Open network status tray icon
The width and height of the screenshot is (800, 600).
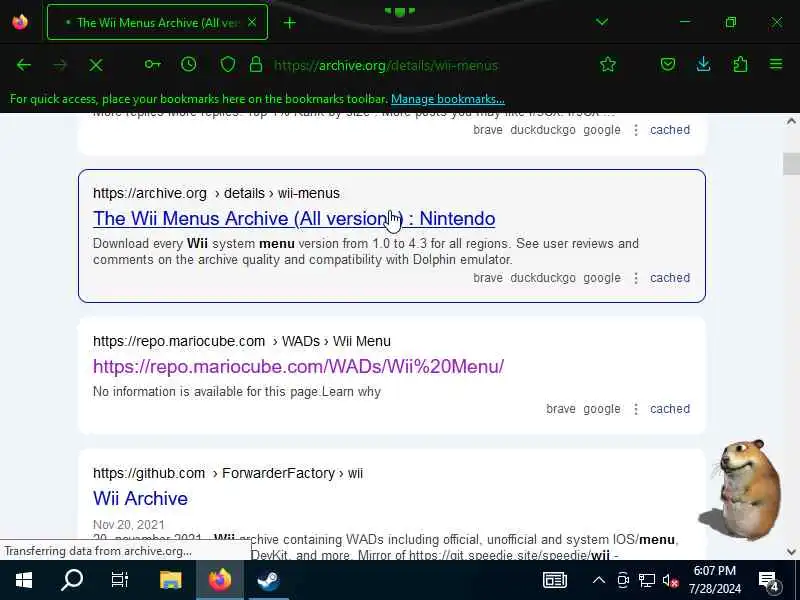click(646, 580)
